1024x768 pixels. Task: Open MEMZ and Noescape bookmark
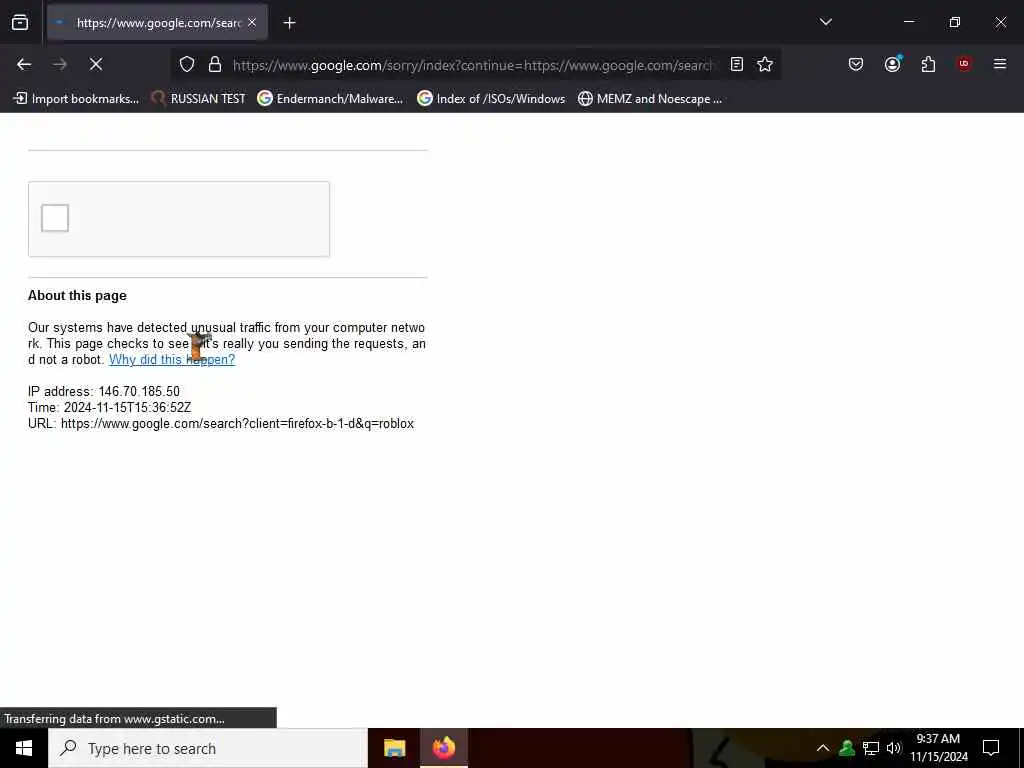650,99
